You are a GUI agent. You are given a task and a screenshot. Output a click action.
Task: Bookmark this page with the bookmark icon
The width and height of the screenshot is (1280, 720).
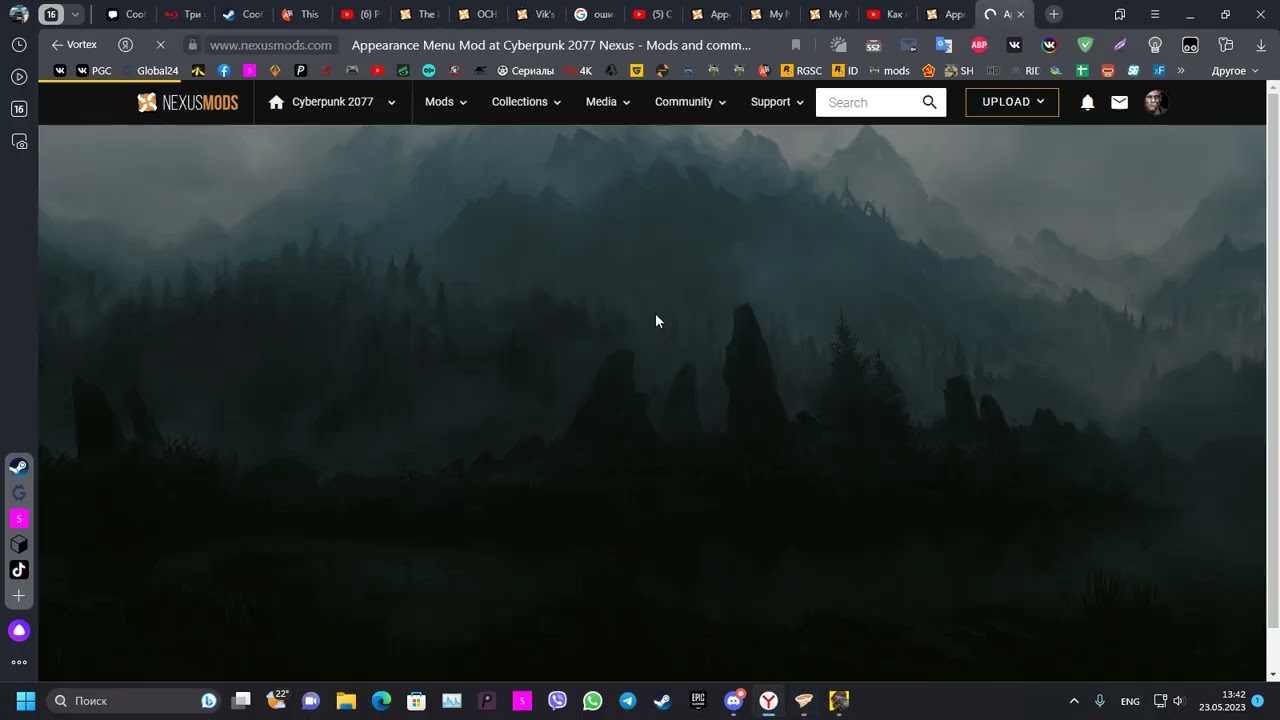click(x=796, y=45)
